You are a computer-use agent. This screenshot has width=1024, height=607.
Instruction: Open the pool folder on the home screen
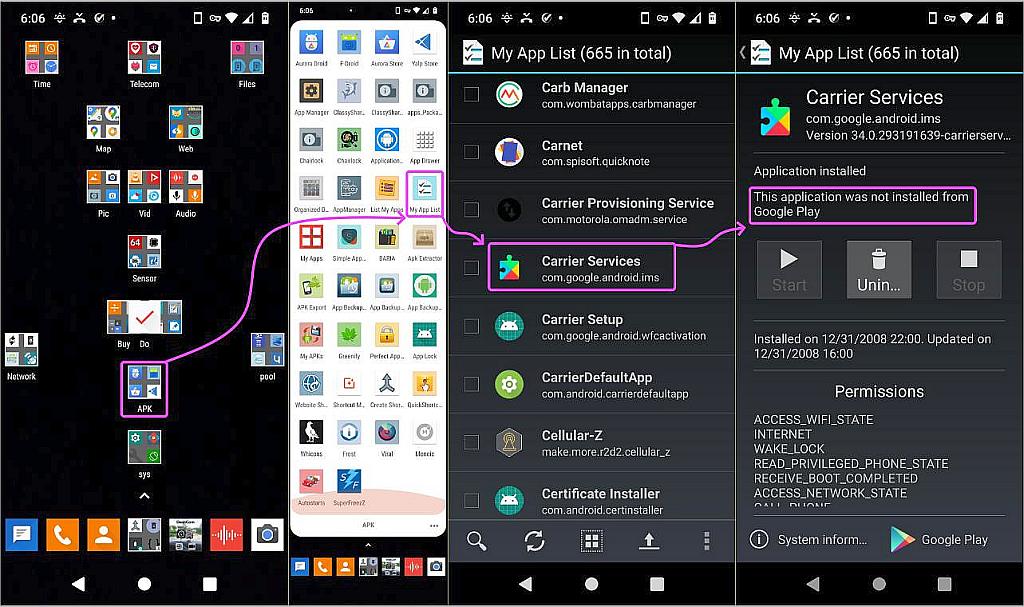coord(267,357)
